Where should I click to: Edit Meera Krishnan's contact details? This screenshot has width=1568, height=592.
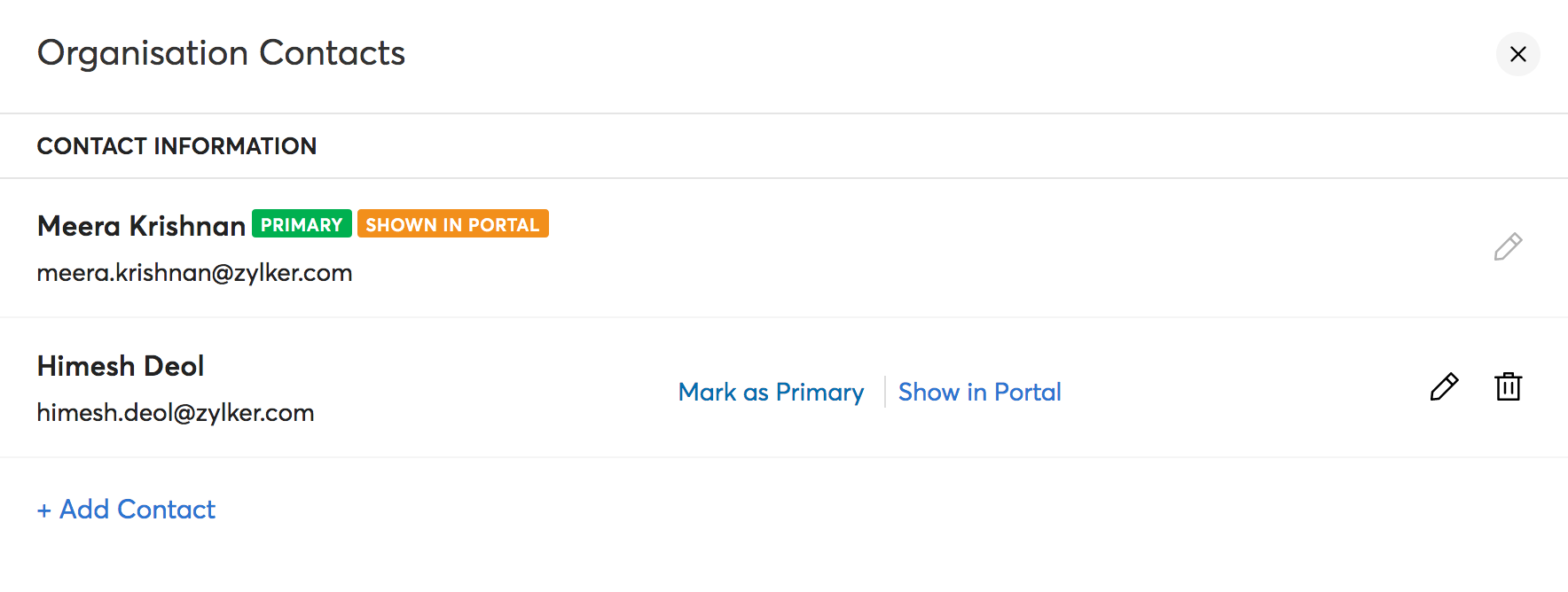click(x=1508, y=247)
